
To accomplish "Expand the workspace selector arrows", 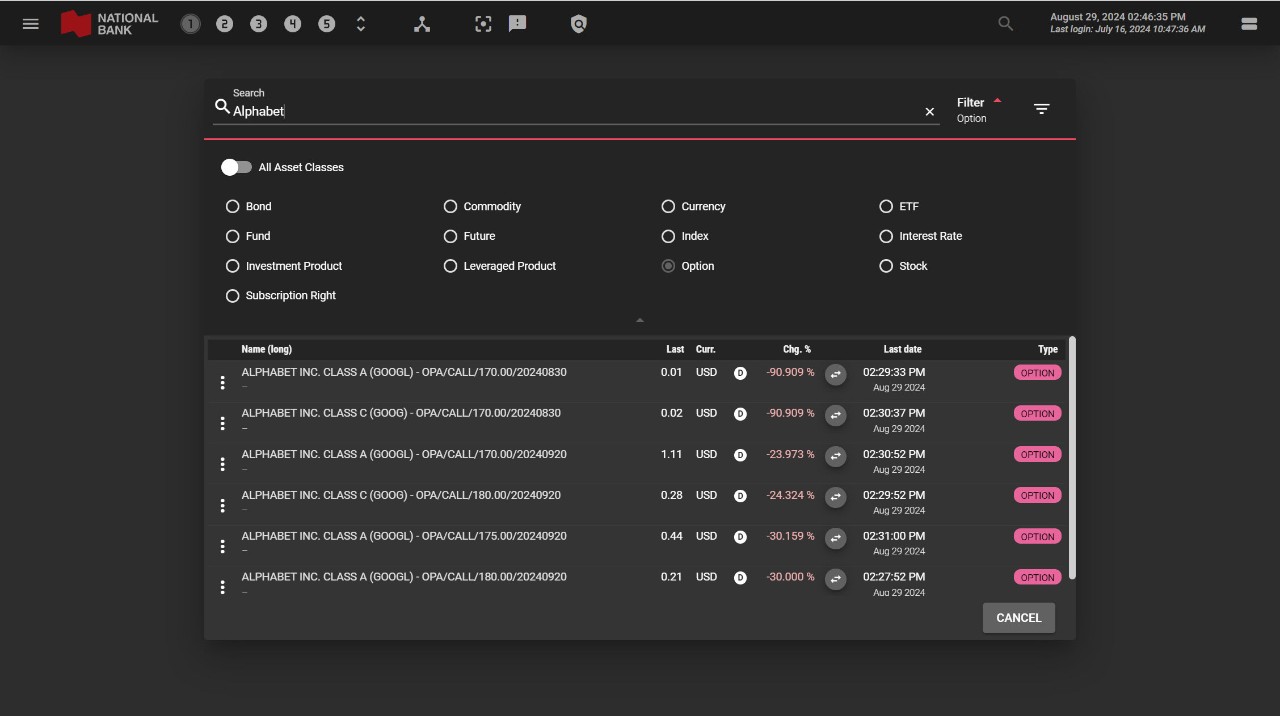I will pyautogui.click(x=361, y=24).
